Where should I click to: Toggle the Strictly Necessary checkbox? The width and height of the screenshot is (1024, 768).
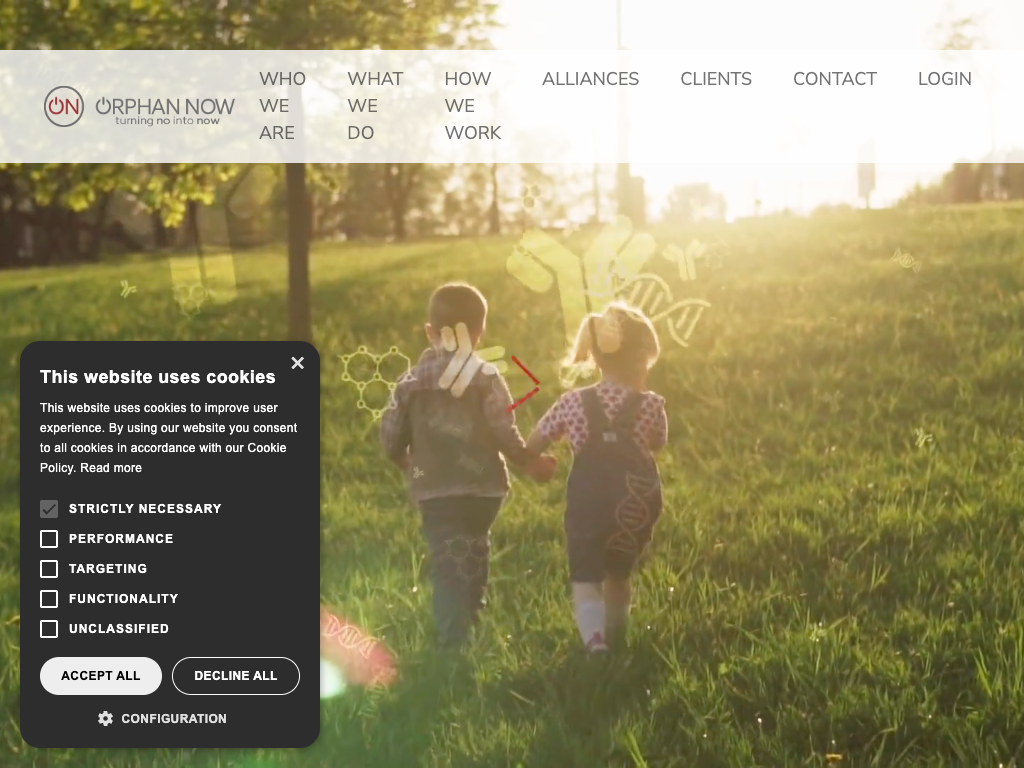[49, 509]
